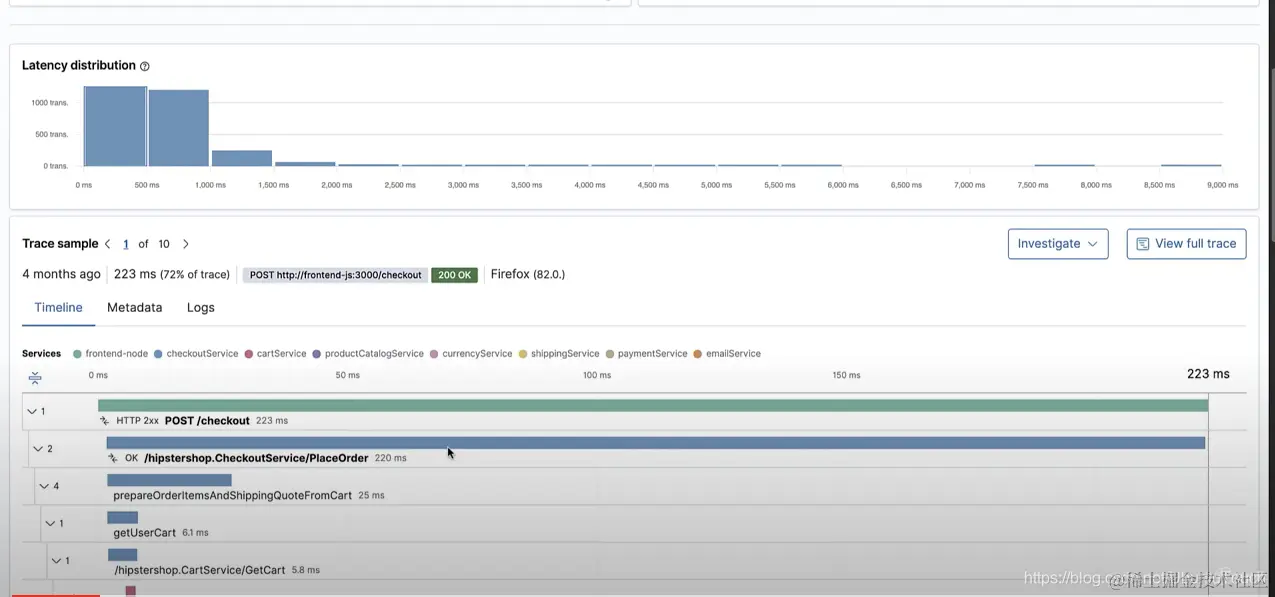Image resolution: width=1275 pixels, height=597 pixels.
Task: Click frontend-node legend color dot
Action: (x=77, y=354)
